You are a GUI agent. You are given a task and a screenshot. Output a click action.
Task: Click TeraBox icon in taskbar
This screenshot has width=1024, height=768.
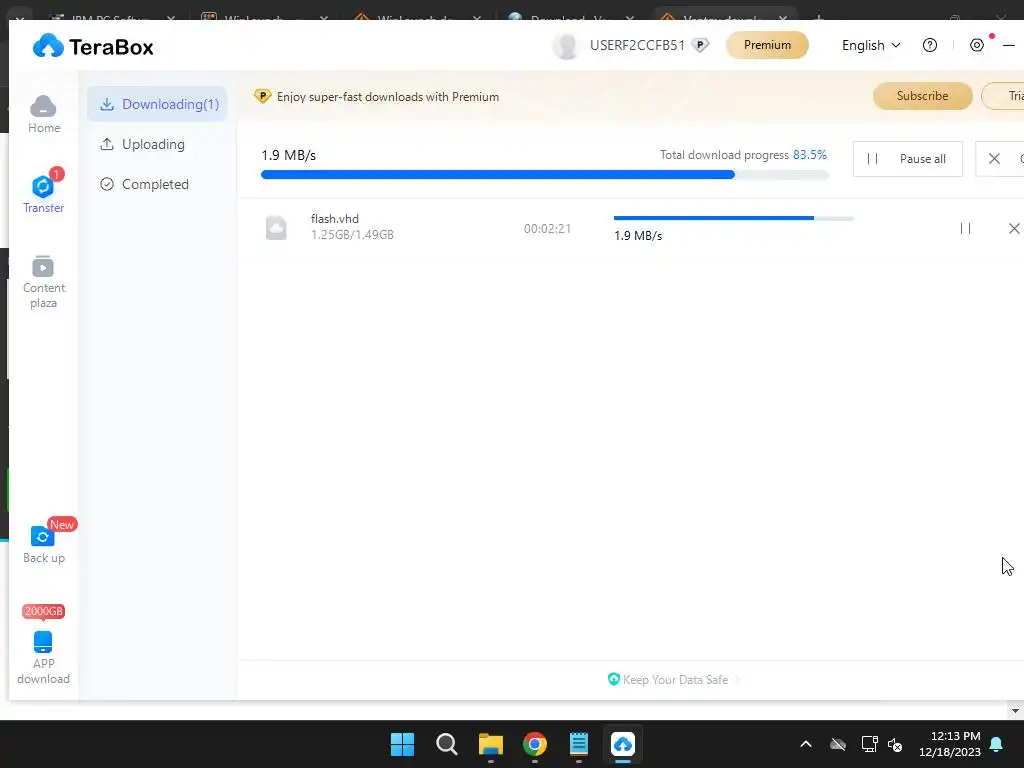click(x=623, y=744)
